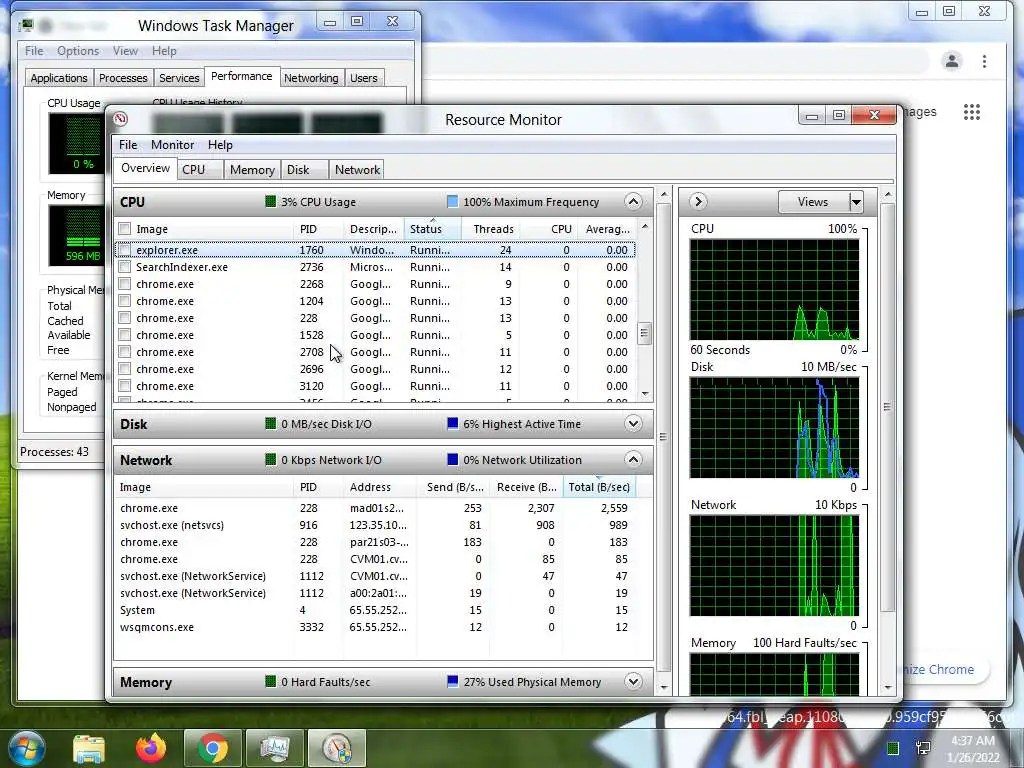Click the Resource Monitor title bar icon
1024x768 pixels.
tap(120, 119)
